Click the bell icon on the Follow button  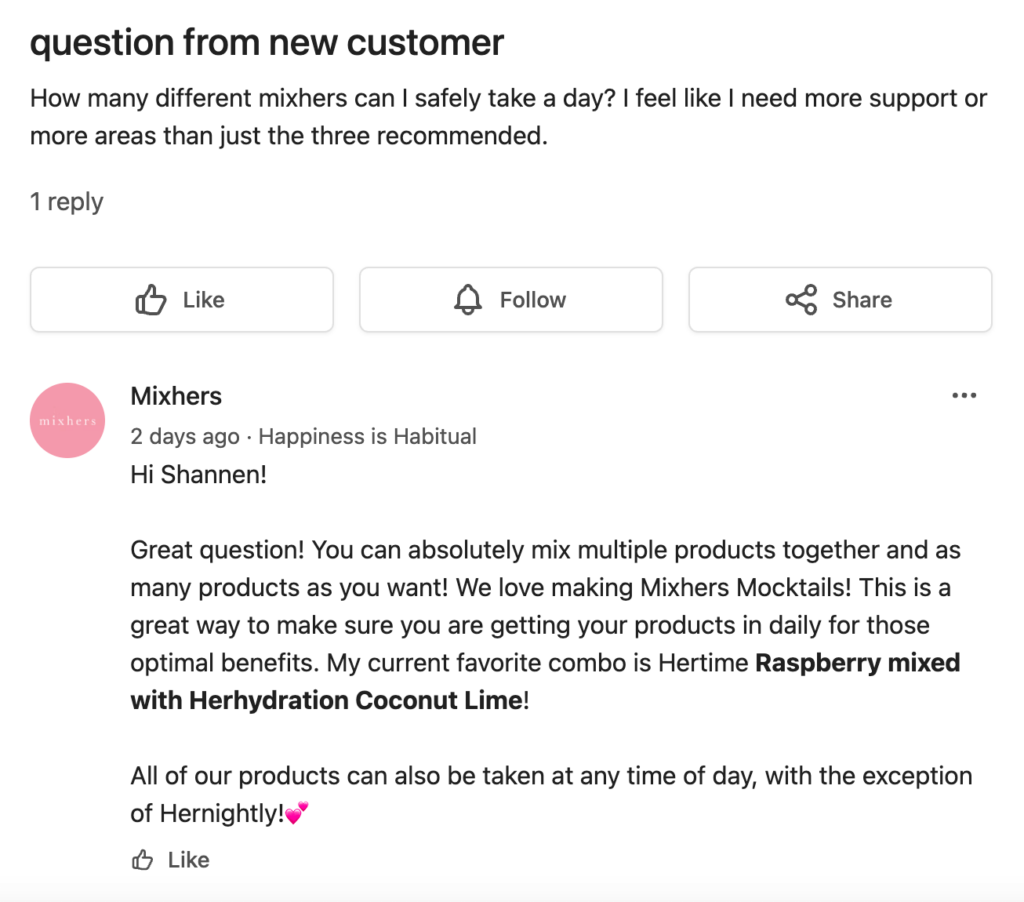(466, 299)
